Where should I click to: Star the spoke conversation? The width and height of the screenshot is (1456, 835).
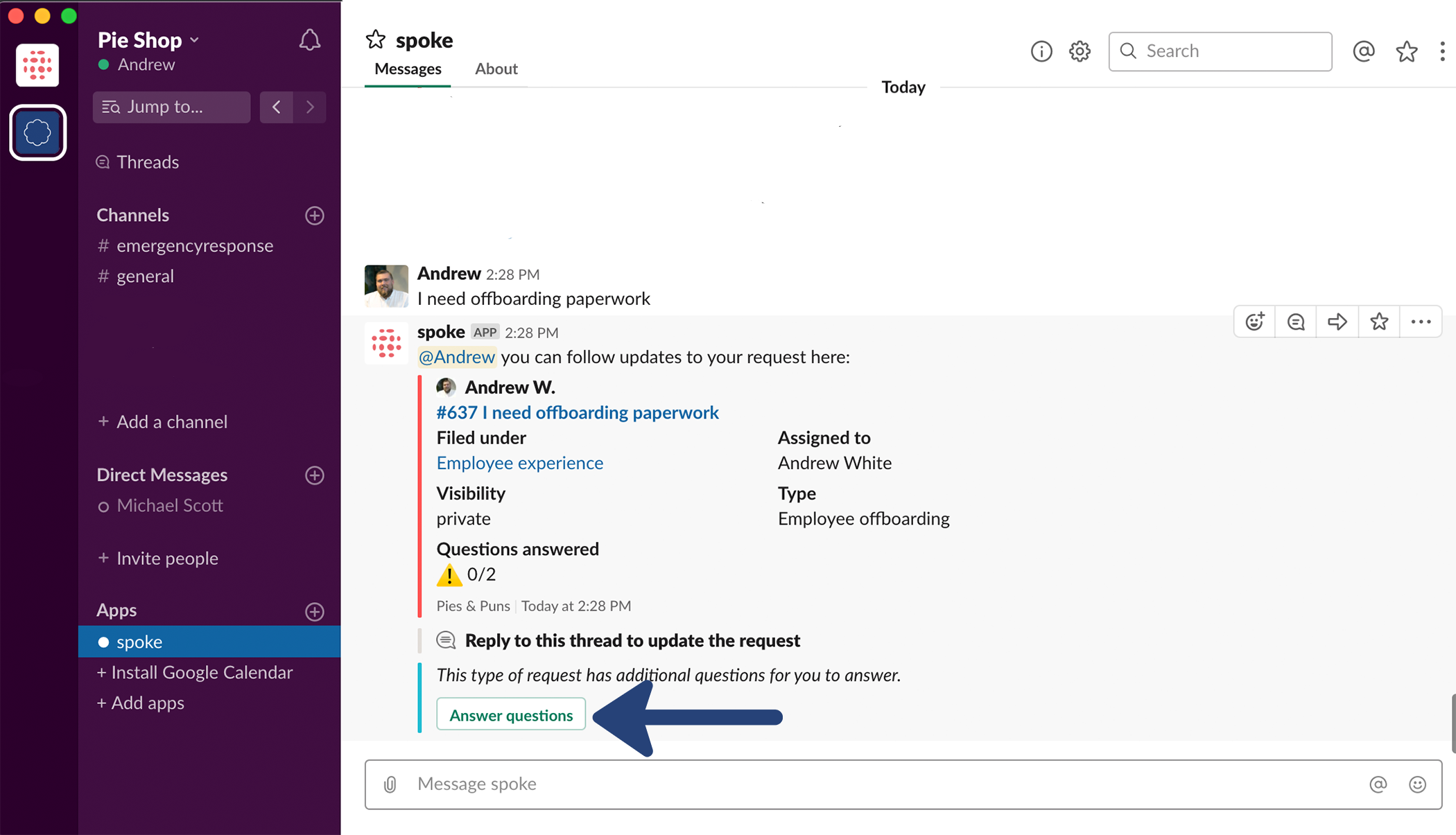375,39
